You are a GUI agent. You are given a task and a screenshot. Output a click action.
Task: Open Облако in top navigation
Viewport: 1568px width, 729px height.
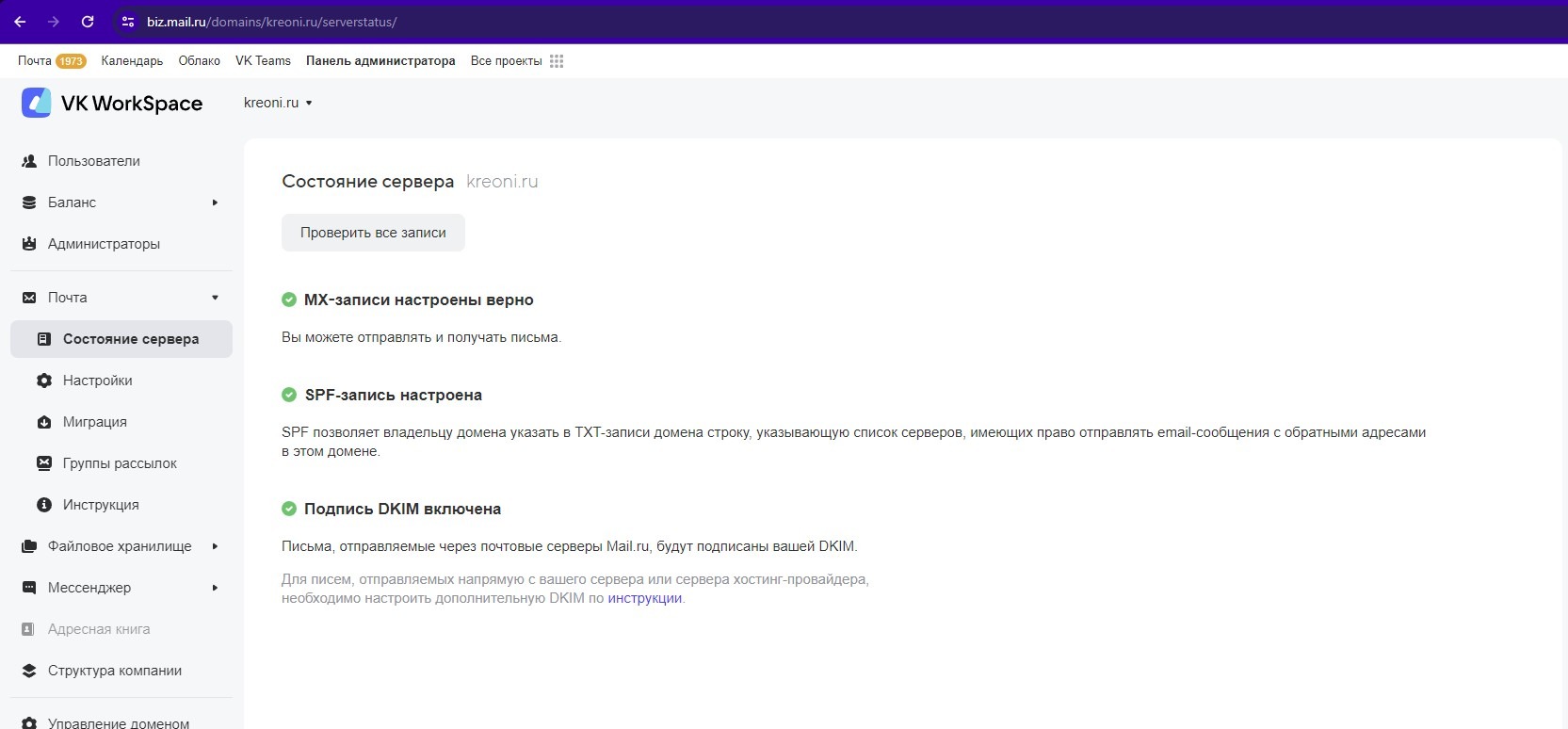pyautogui.click(x=199, y=61)
